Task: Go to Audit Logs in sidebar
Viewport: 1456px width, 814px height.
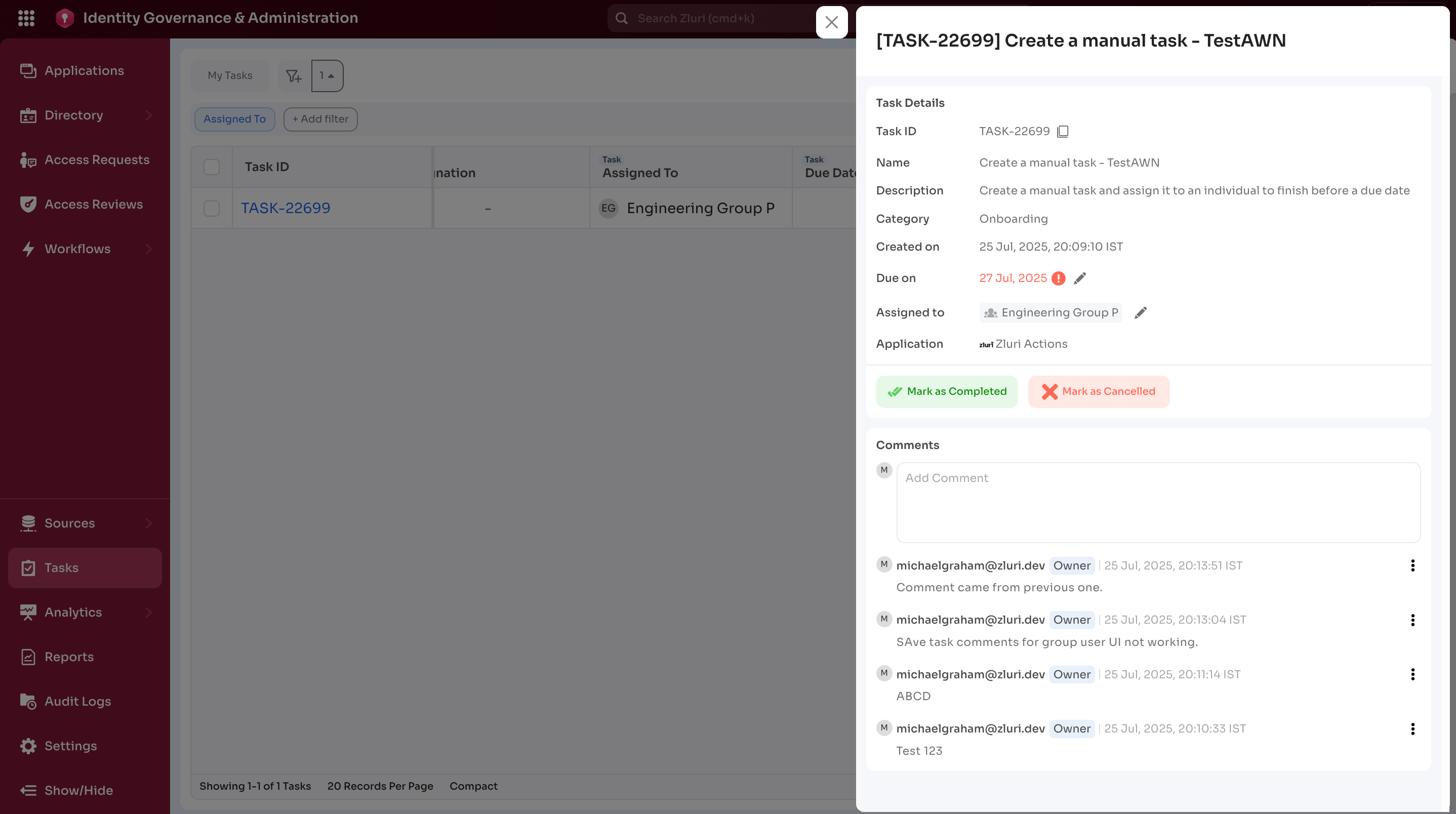Action: click(77, 702)
